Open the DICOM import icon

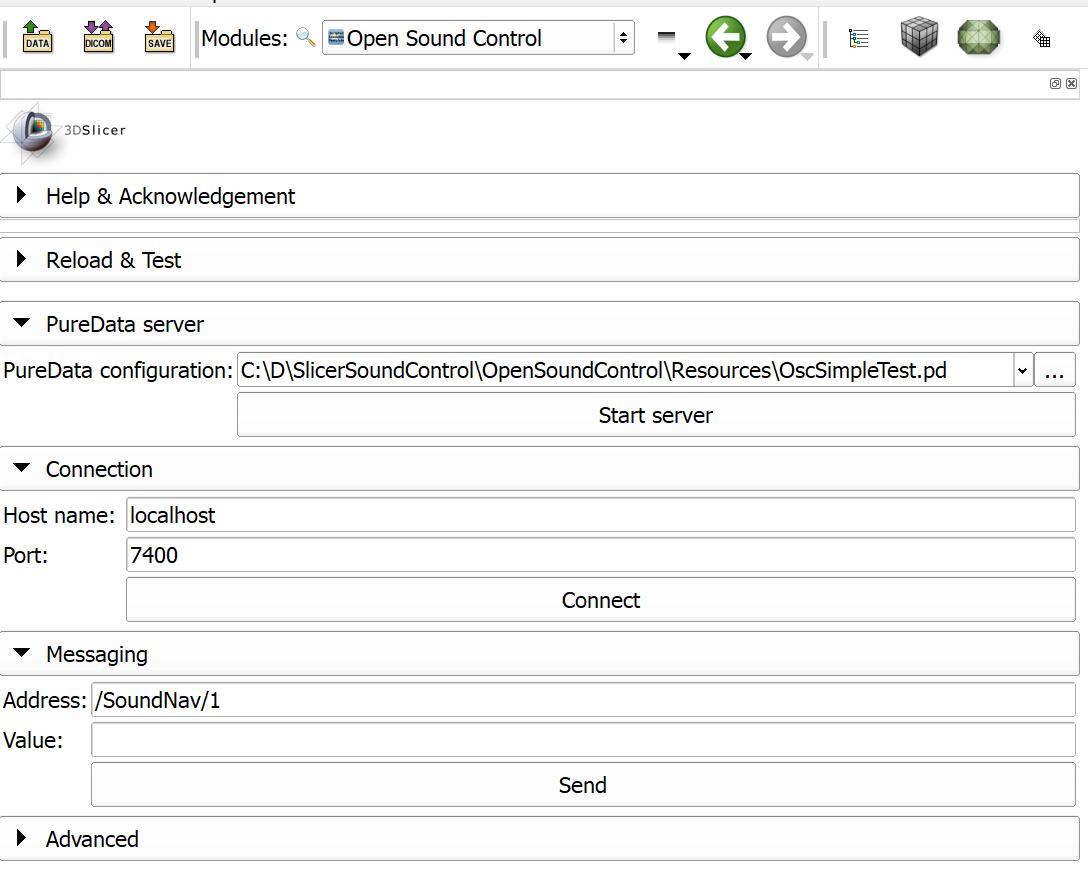98,38
